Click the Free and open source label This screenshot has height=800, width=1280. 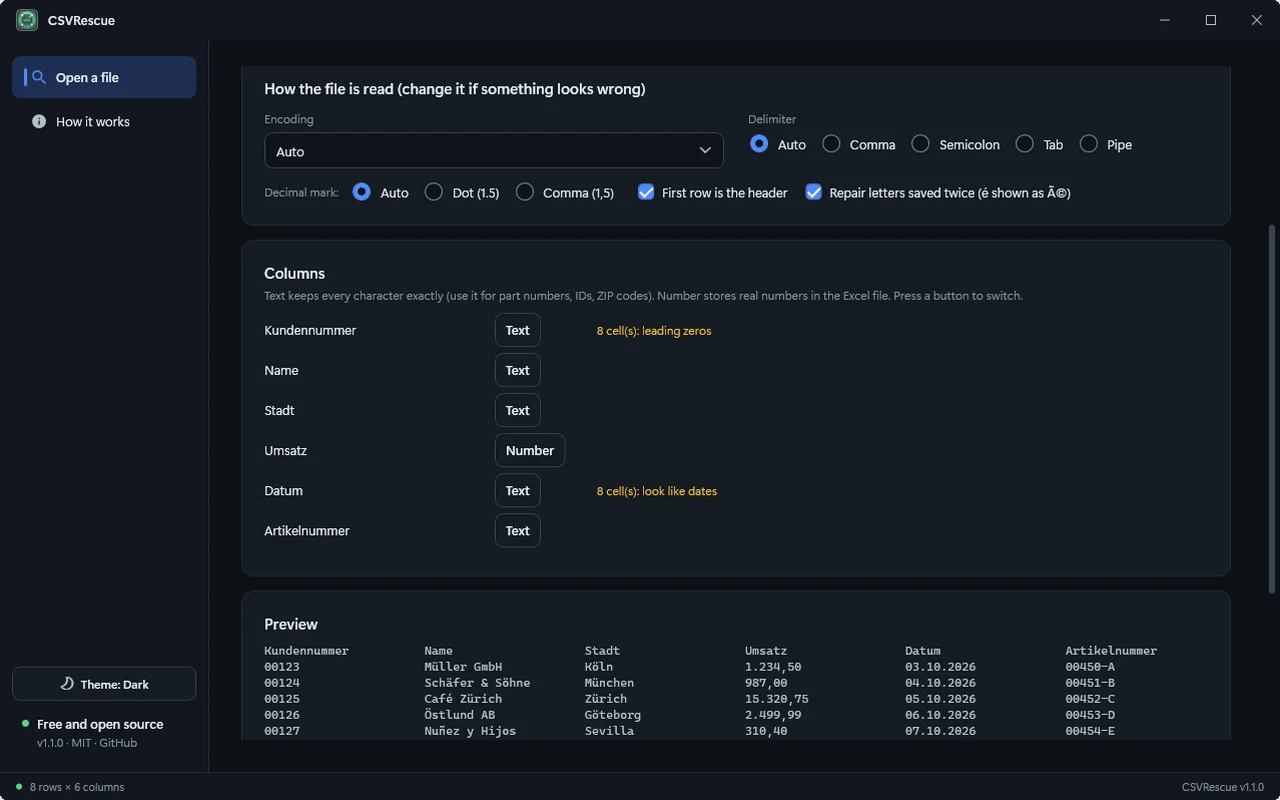click(100, 724)
